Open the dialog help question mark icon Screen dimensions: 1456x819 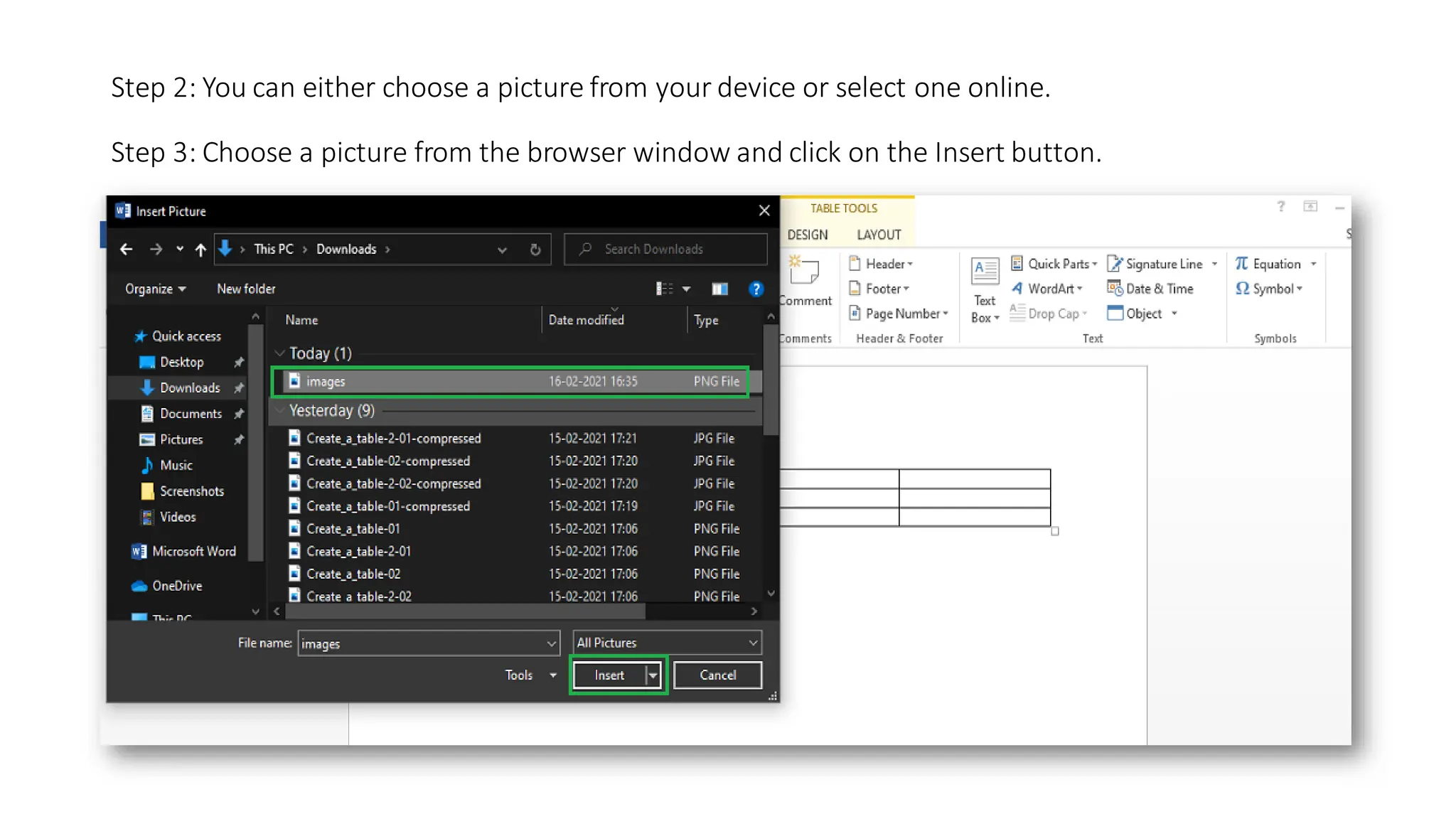click(x=756, y=289)
